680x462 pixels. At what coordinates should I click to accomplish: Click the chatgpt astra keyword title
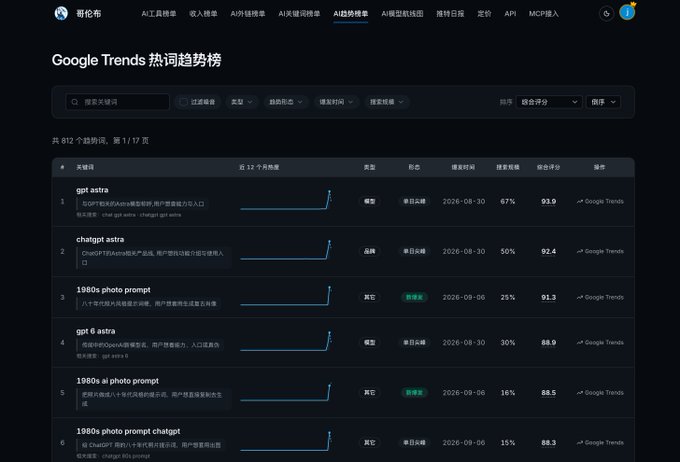pos(100,239)
